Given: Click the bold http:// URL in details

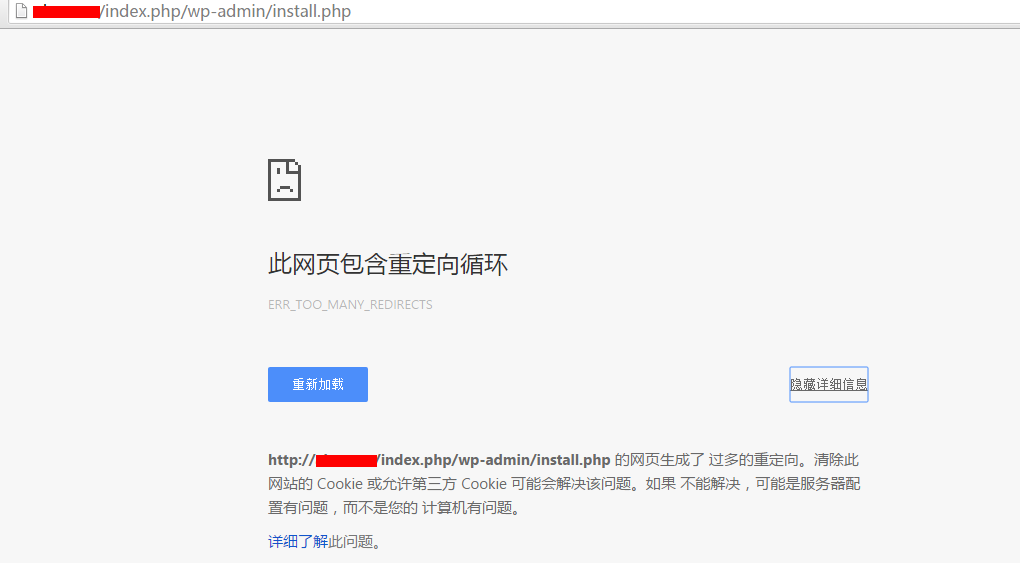Looking at the screenshot, I should click(291, 461).
